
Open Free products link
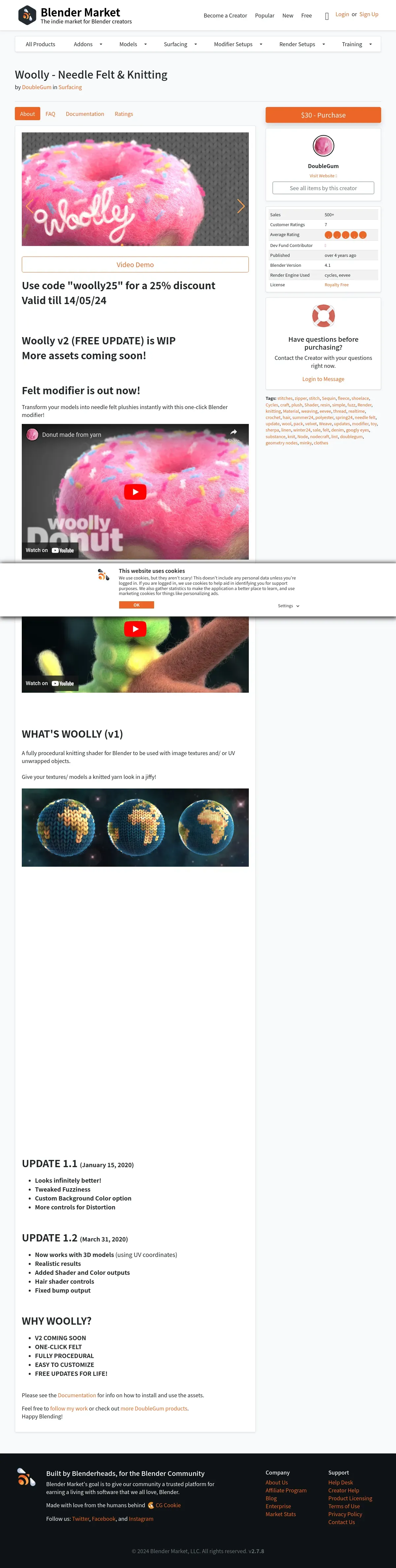307,16
